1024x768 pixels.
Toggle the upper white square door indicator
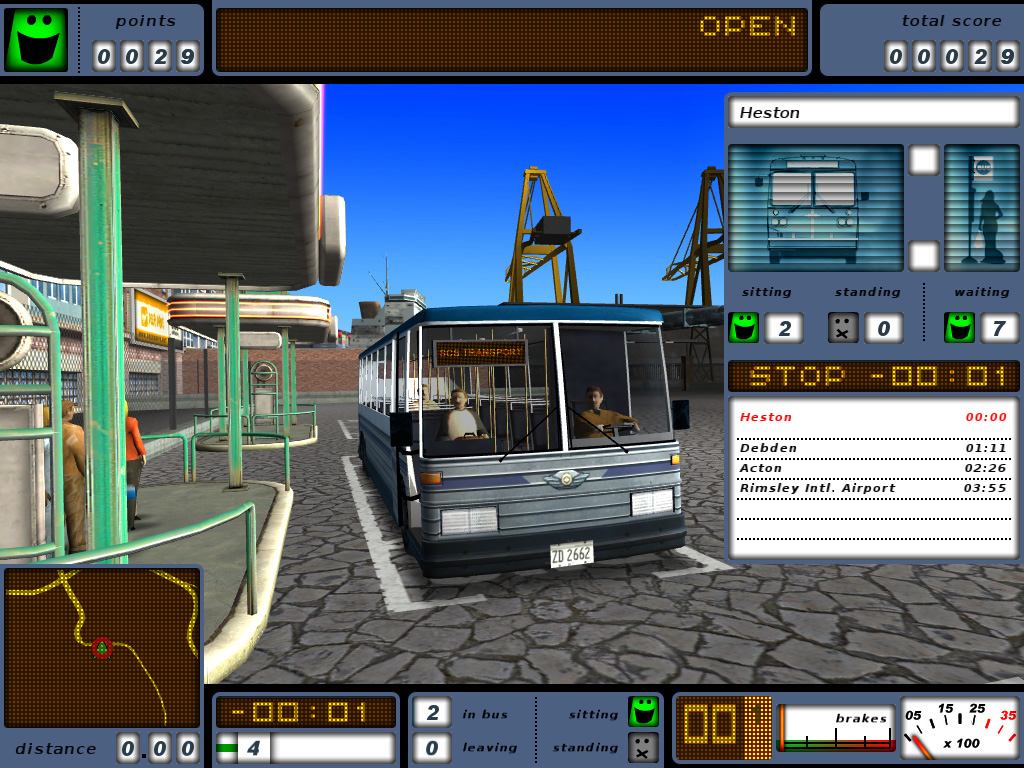tap(923, 160)
